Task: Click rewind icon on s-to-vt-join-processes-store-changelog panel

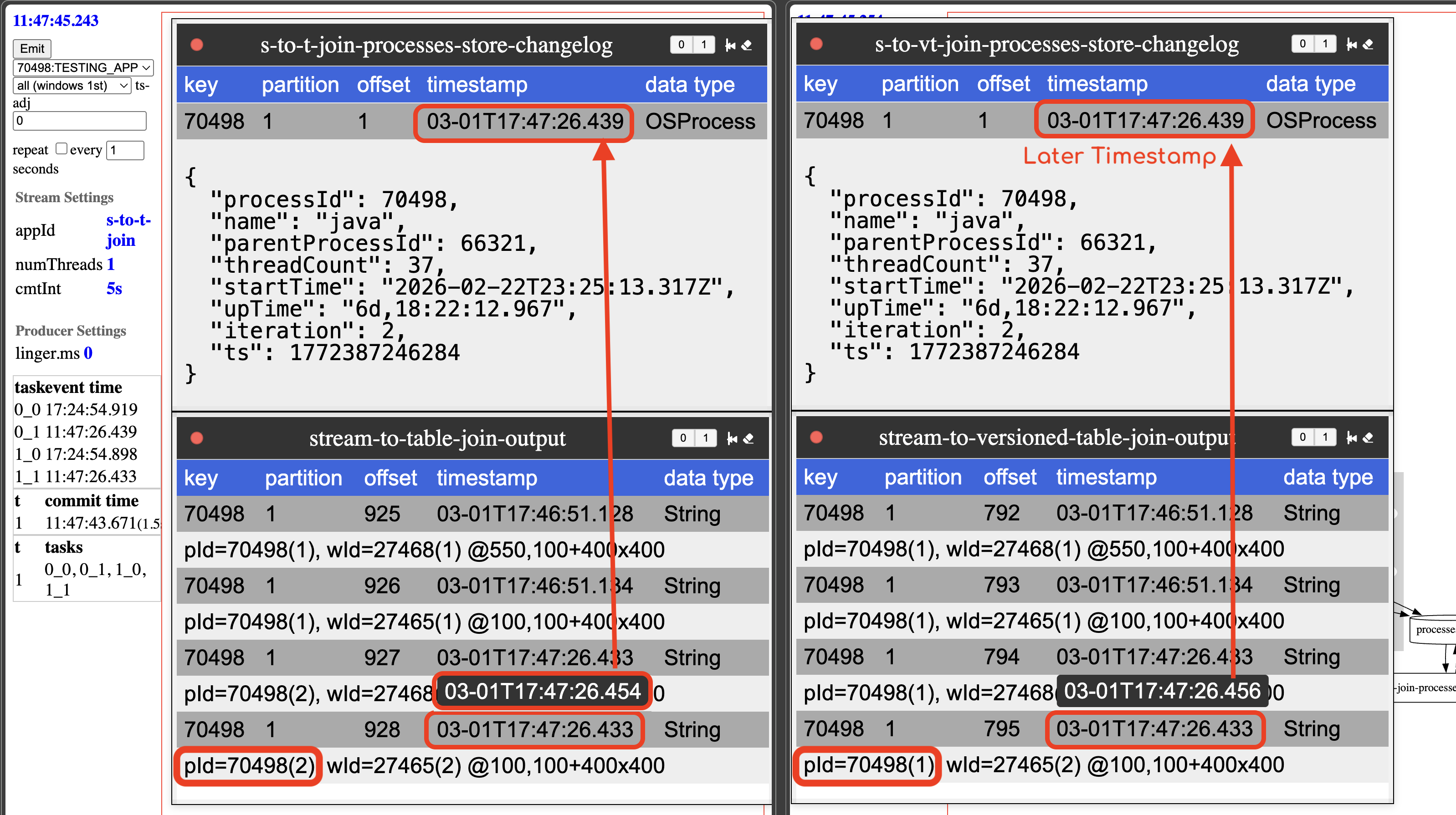Action: click(1351, 44)
